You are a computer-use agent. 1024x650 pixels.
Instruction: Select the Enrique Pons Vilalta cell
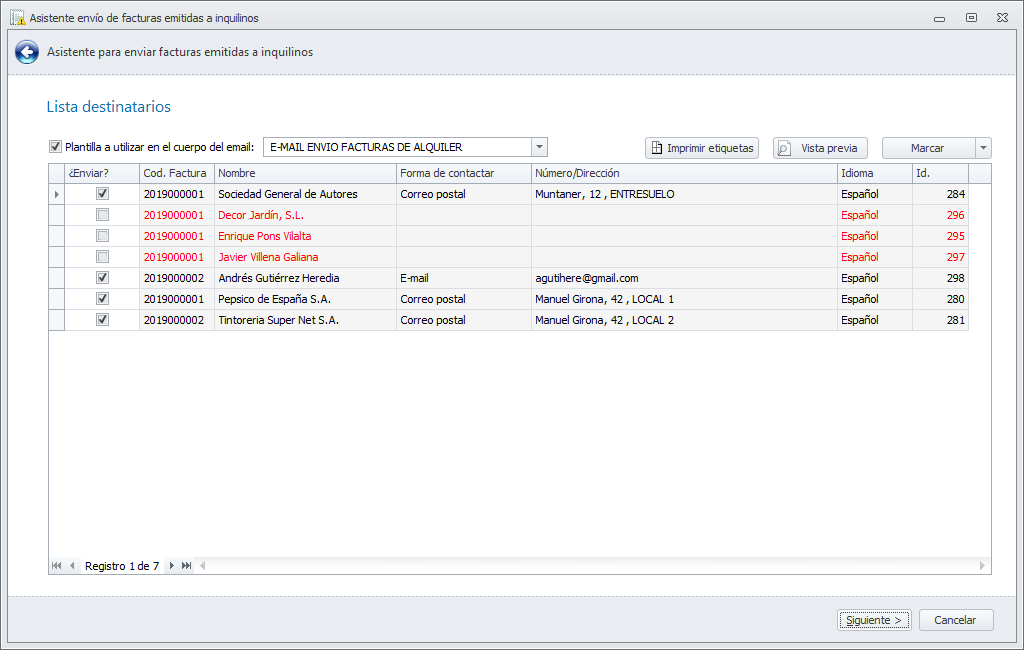pos(305,236)
